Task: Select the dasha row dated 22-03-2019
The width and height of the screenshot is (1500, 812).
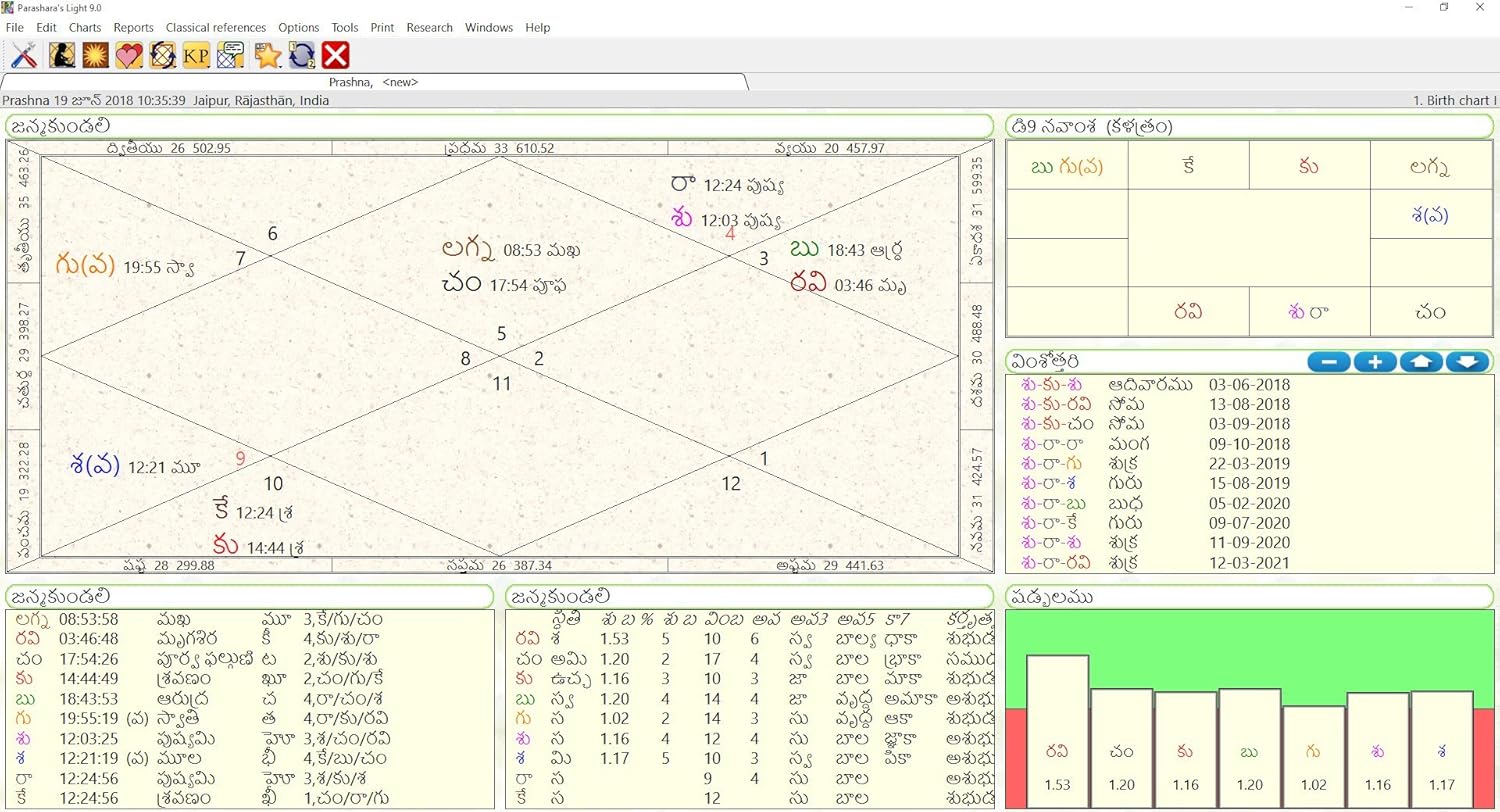Action: (1155, 463)
